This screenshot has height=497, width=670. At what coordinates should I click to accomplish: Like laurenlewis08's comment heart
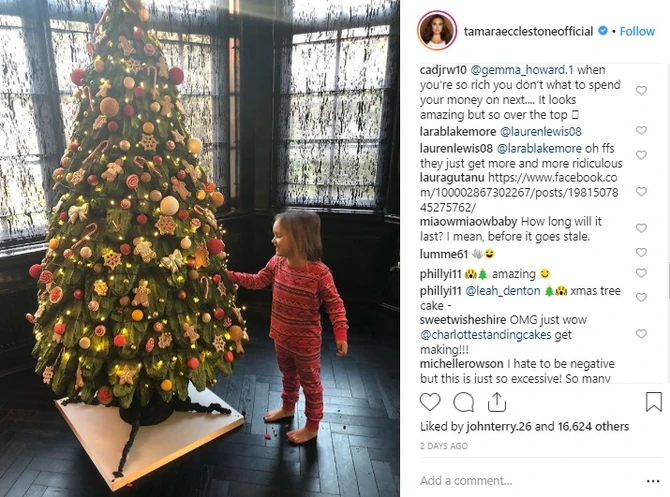tap(641, 155)
